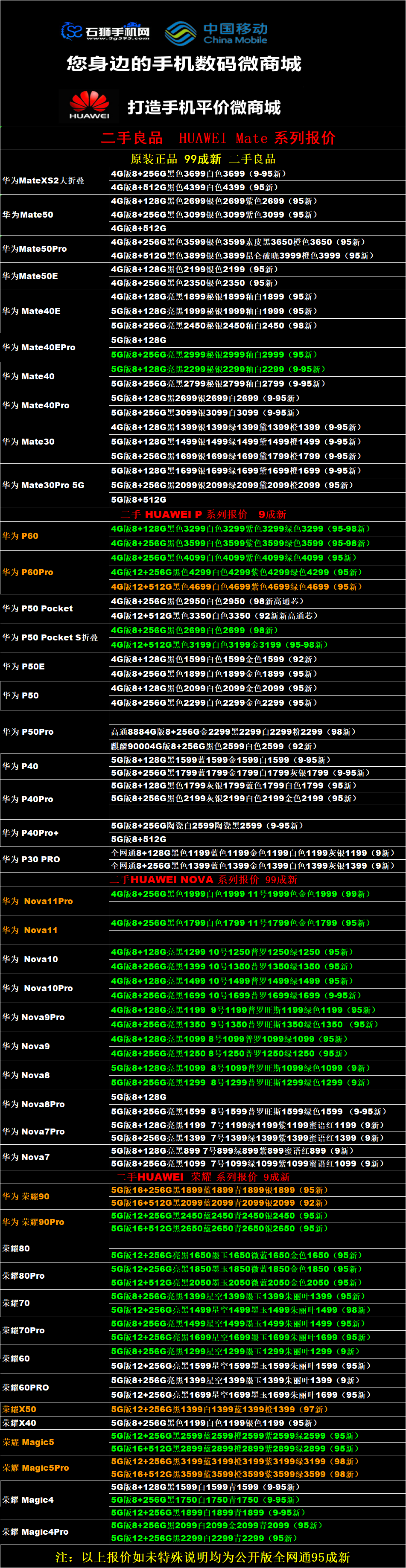Click the "原装正品 99成新 二手良品" subheading
The height and width of the screenshot is (1568, 406).
(203, 159)
